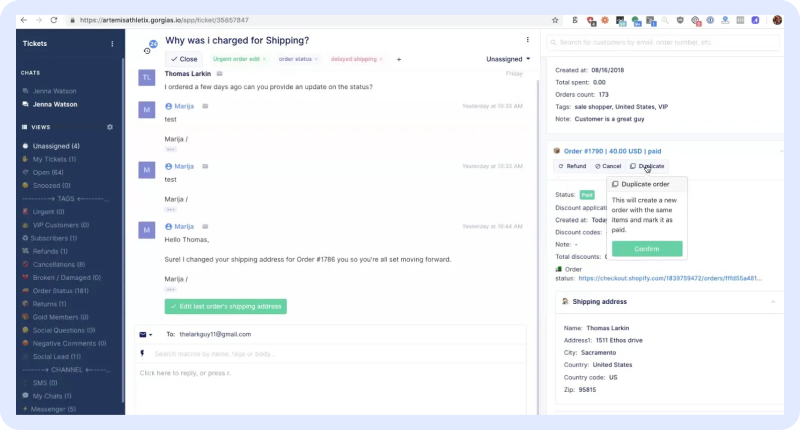Click Thomas Larkin's TL avatar

pos(147,78)
